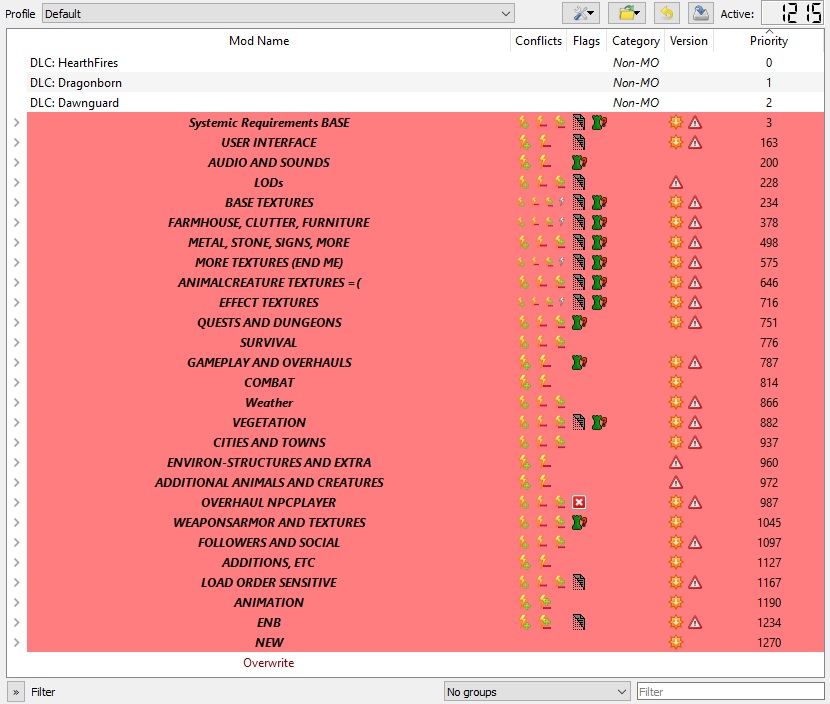Sort by Category column header
Screen dimensions: 830x704
(636, 41)
